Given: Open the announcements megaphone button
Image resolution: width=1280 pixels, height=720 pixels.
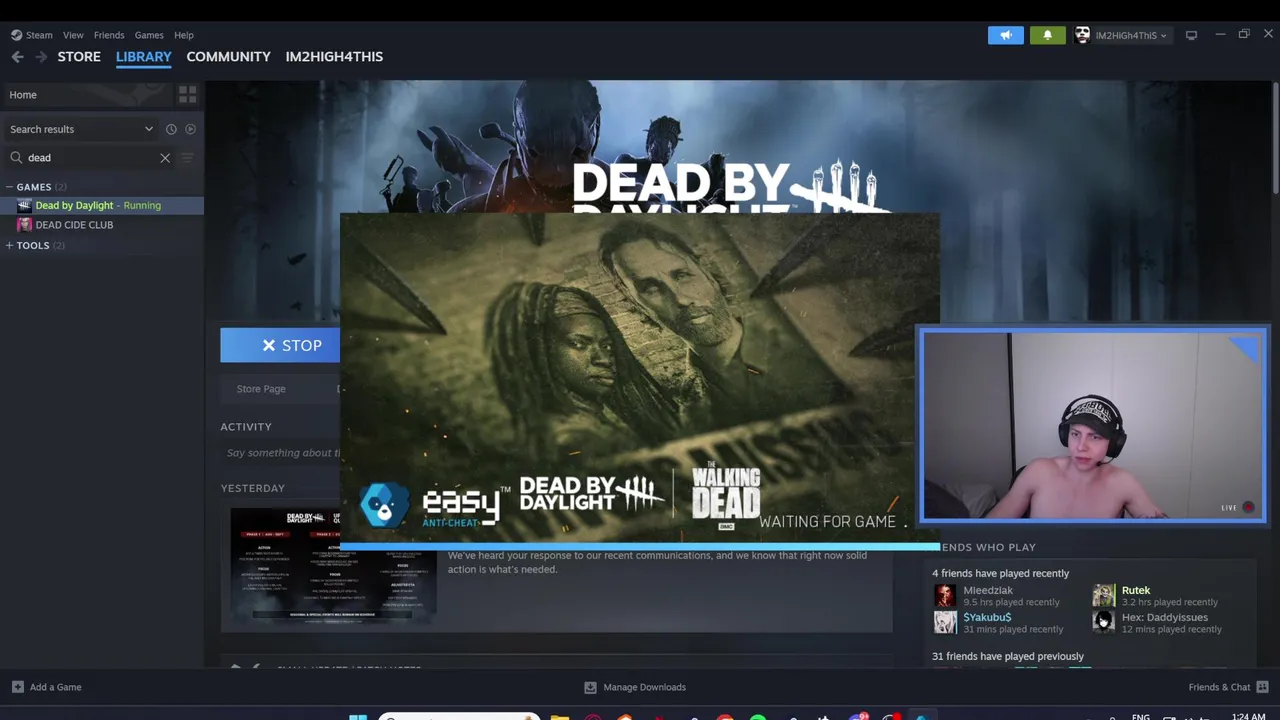Looking at the screenshot, I should pyautogui.click(x=1006, y=35).
